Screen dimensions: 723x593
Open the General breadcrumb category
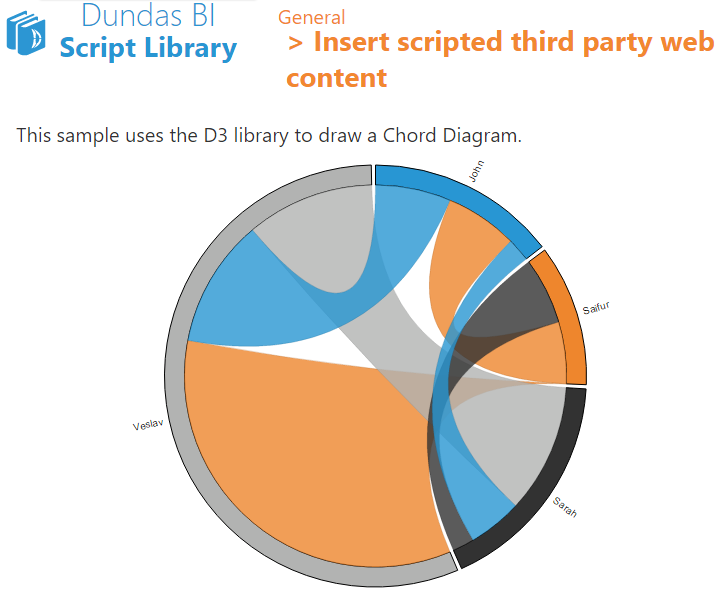tap(311, 18)
